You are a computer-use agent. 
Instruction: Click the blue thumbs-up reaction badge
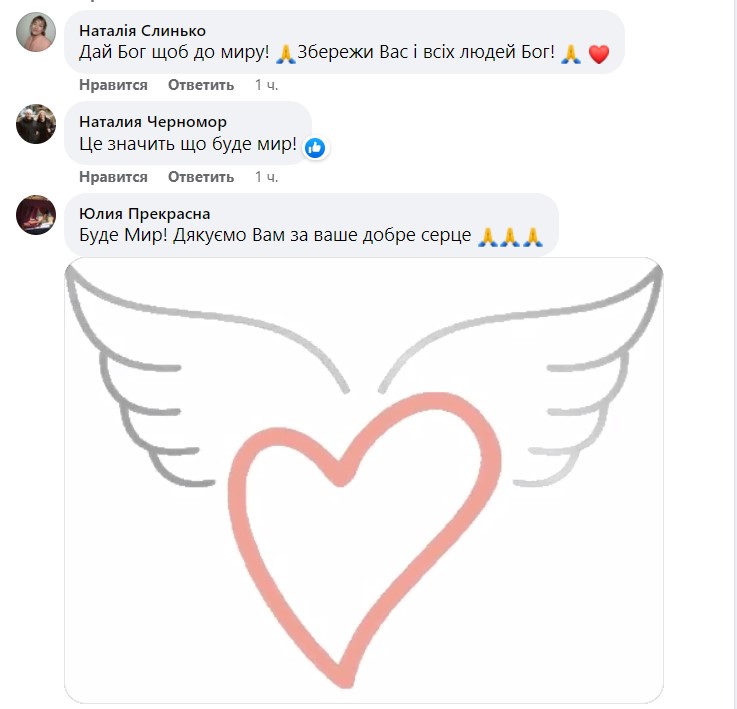[315, 148]
